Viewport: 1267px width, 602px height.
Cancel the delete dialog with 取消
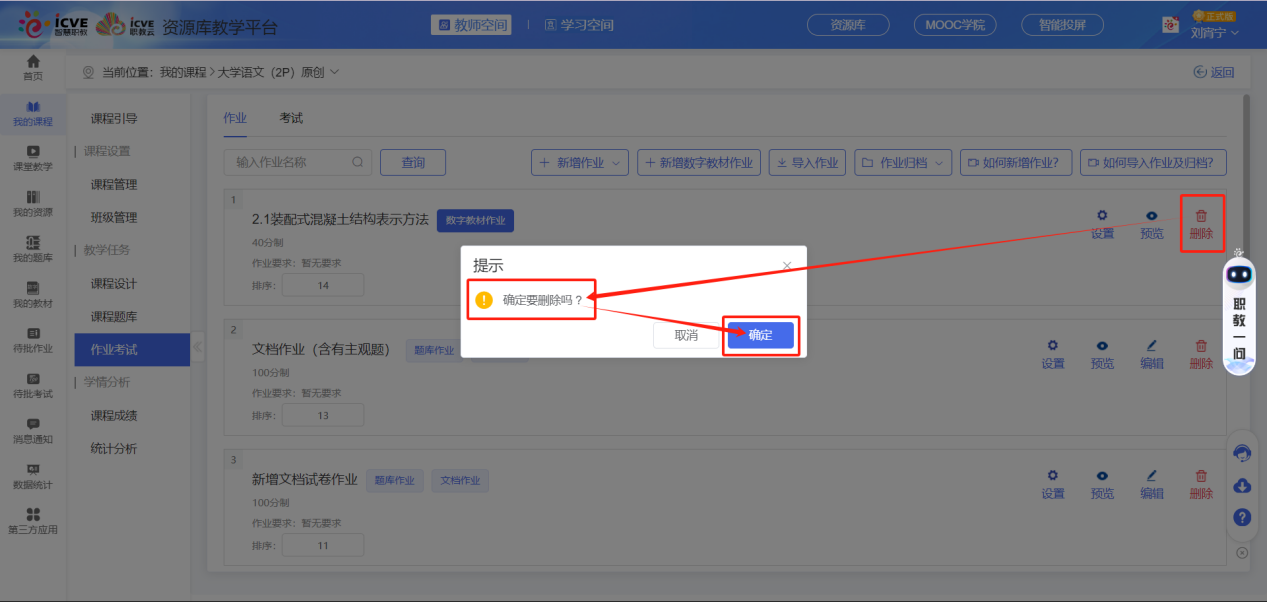686,335
